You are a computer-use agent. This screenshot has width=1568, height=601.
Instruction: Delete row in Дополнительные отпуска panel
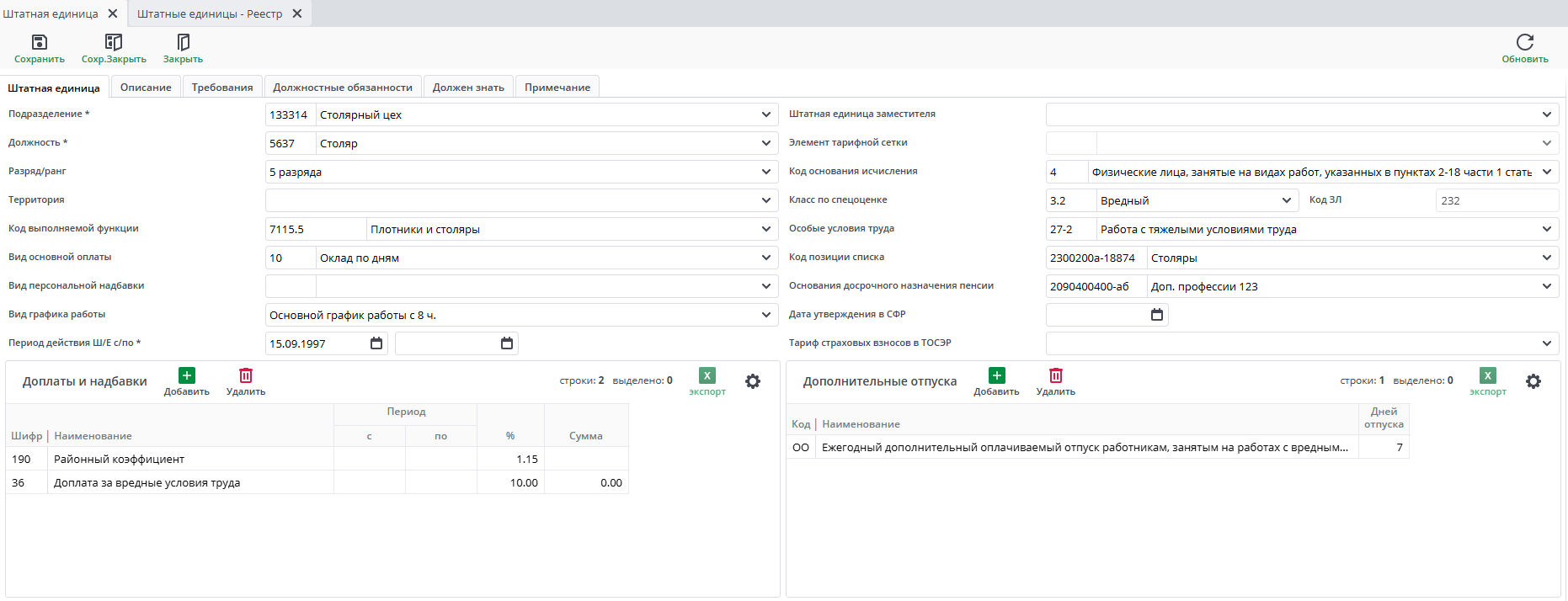coord(1055,376)
